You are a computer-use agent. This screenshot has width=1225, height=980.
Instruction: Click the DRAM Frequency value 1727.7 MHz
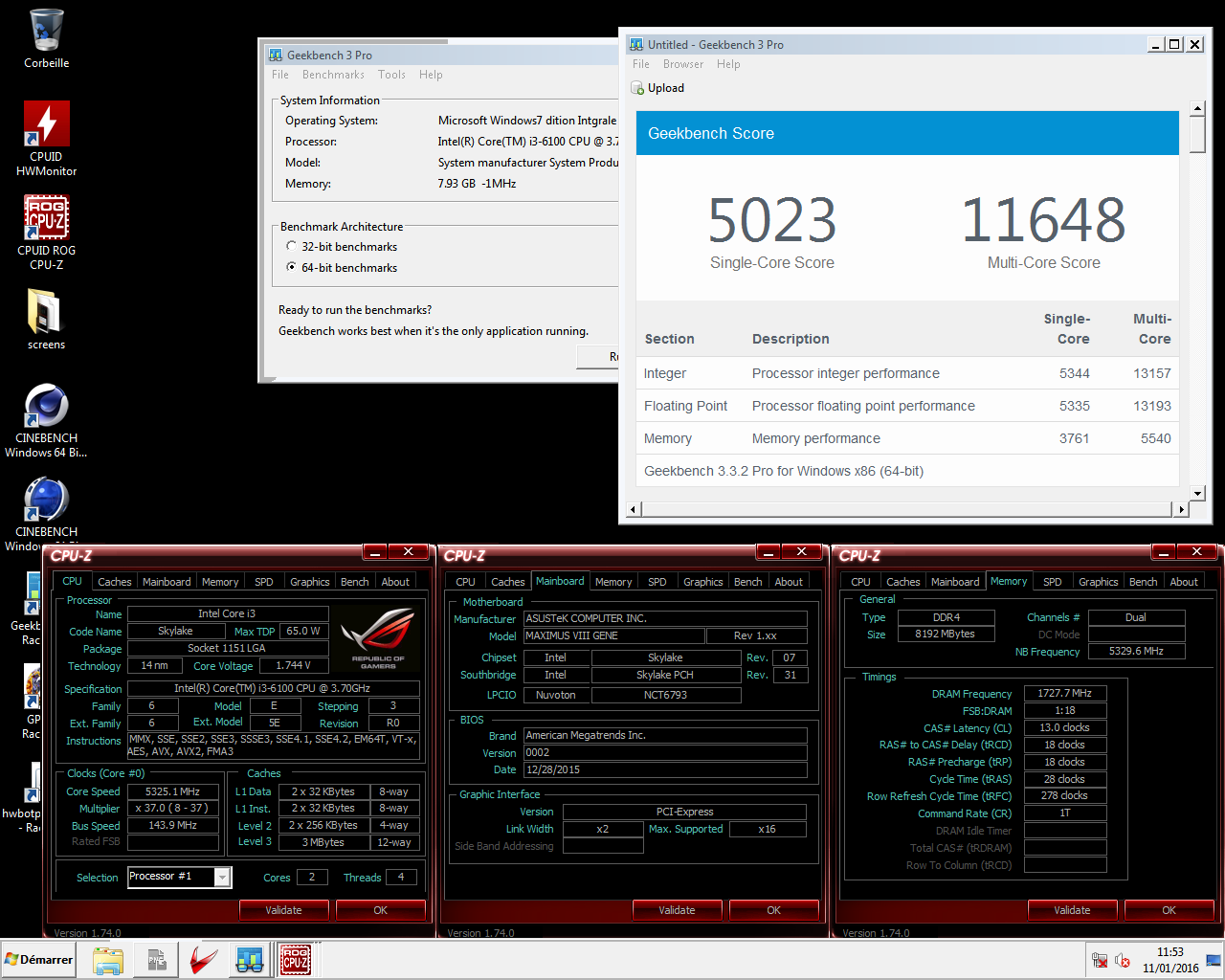[x=1065, y=693]
